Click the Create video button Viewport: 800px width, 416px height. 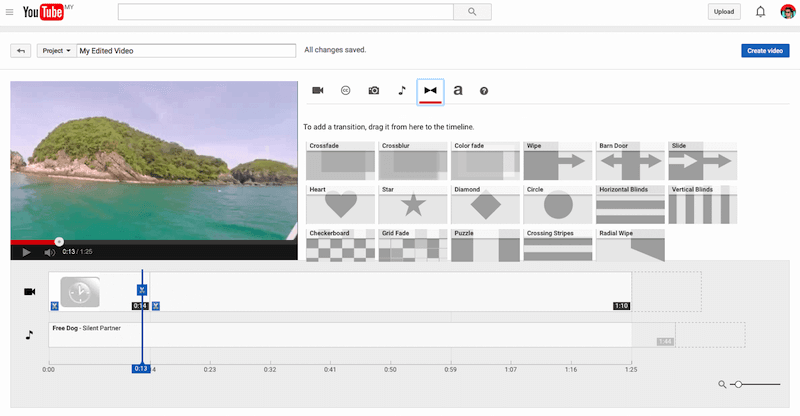coord(765,51)
